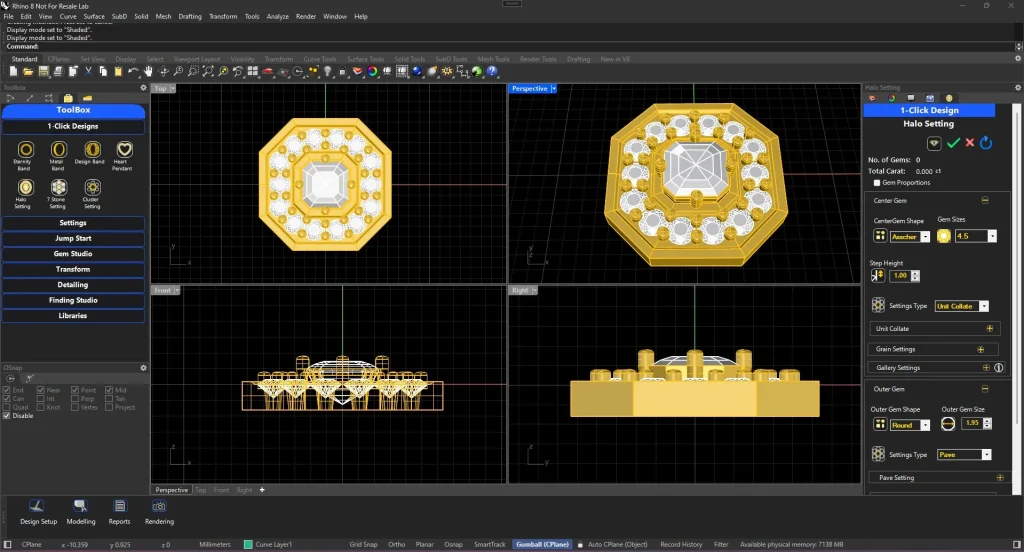Screen dimensions: 1024x552
Task: Open the Gem Studio section
Action: click(73, 253)
